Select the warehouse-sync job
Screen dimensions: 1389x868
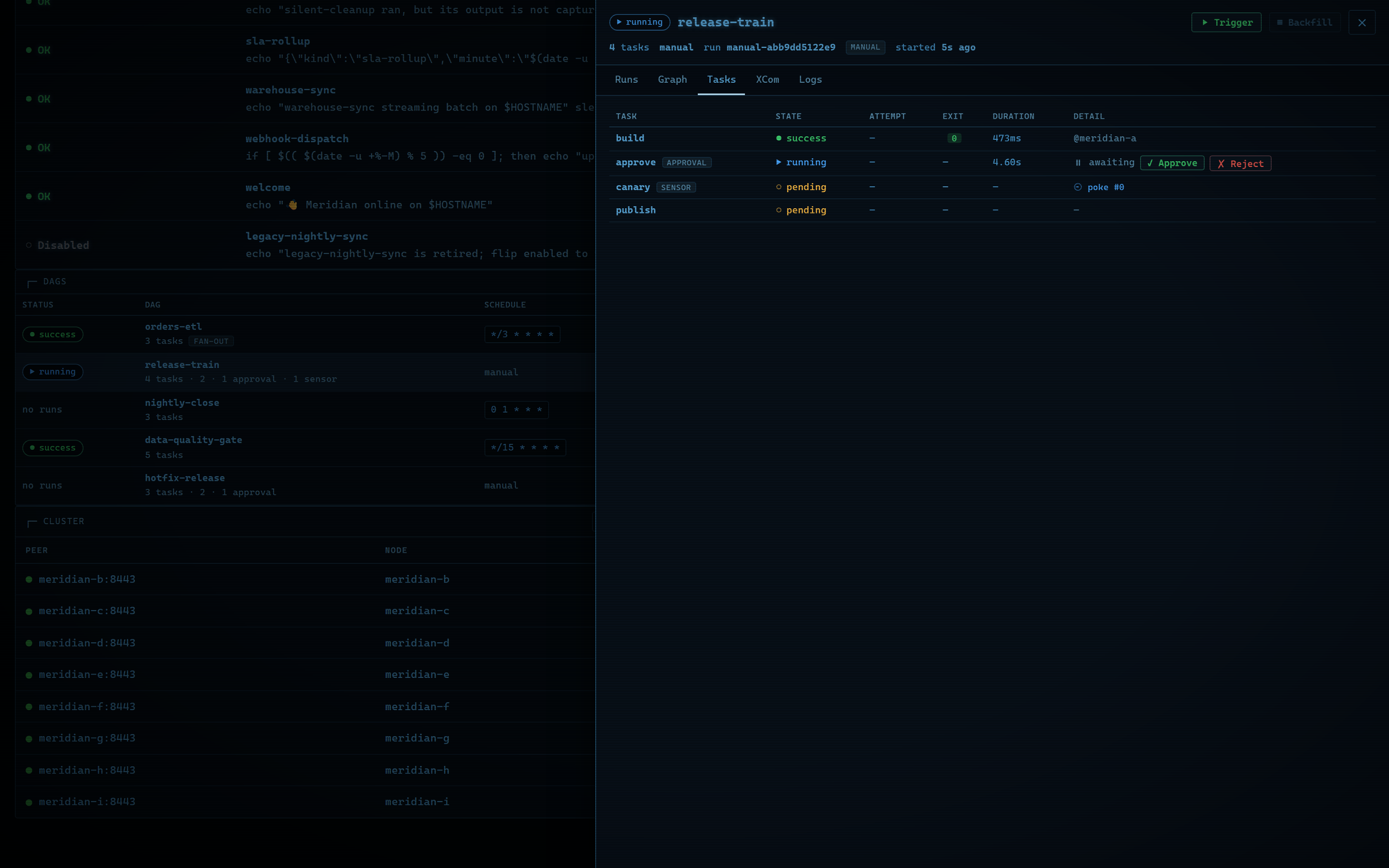(291, 90)
